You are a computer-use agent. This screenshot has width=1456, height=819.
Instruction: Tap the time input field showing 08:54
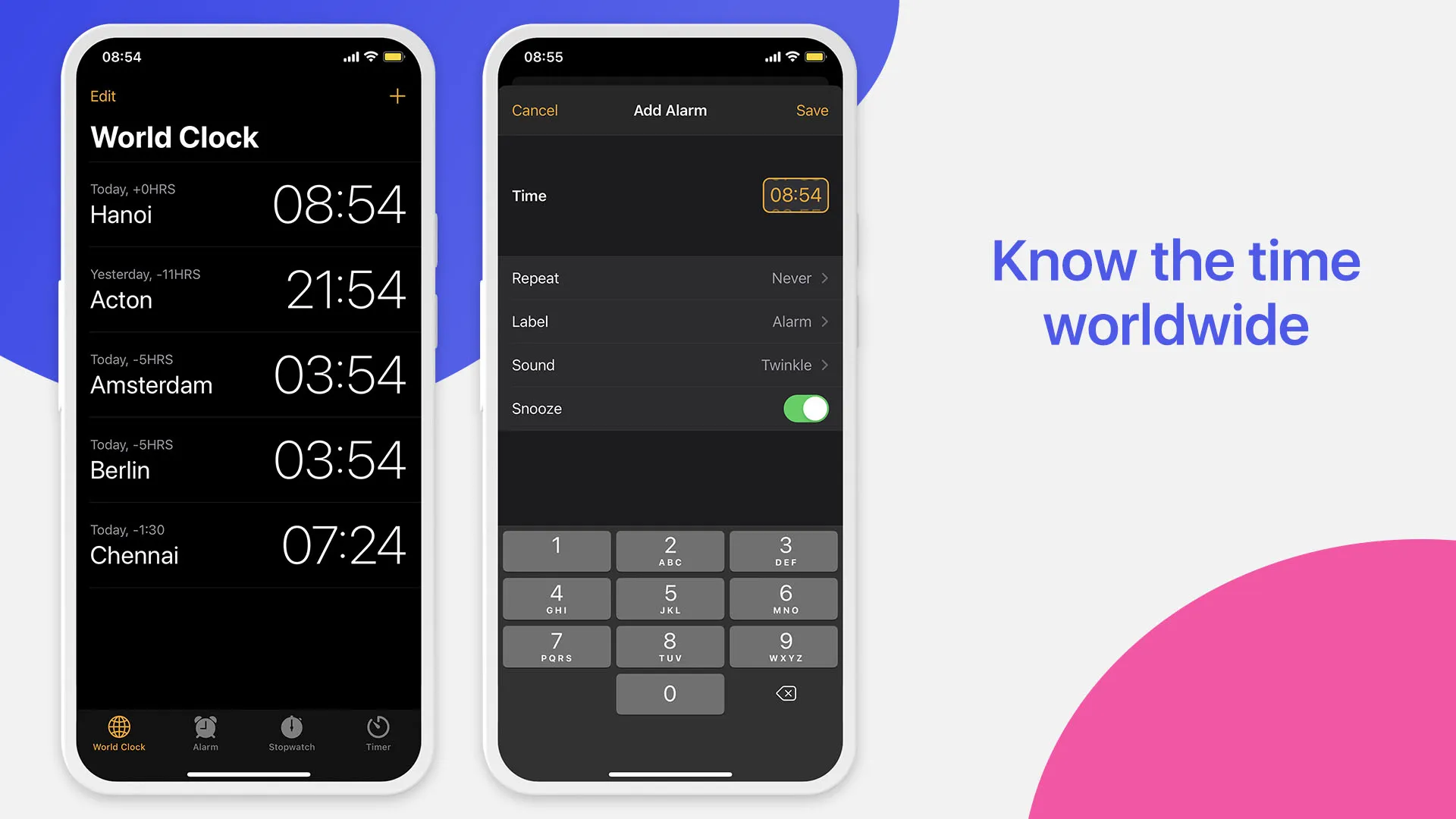pos(795,195)
